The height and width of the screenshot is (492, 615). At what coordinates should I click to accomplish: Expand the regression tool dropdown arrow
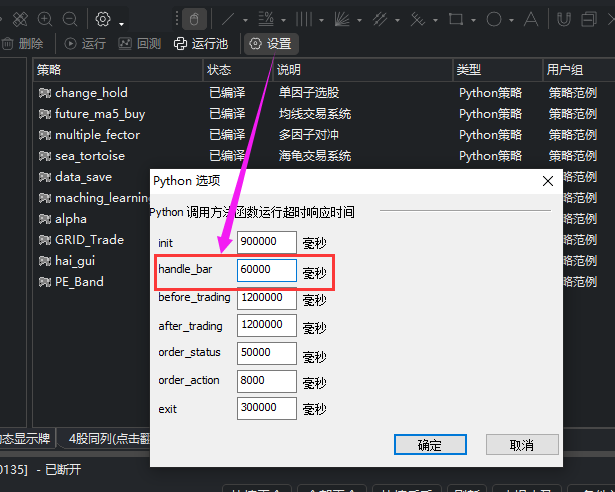click(x=435, y=20)
